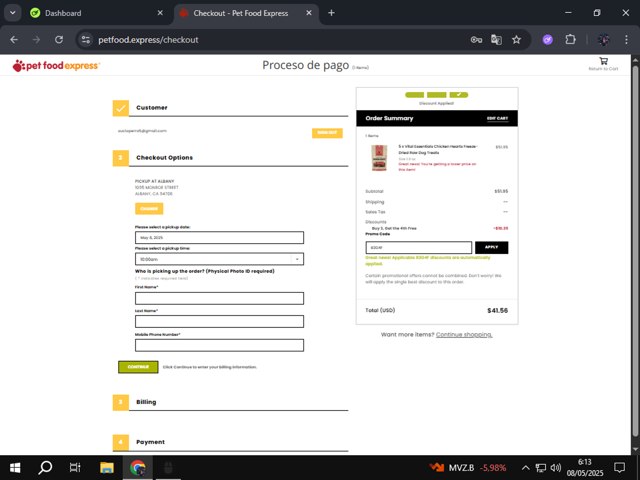
Task: Show hidden tray icons chevron
Action: [x=526, y=468]
